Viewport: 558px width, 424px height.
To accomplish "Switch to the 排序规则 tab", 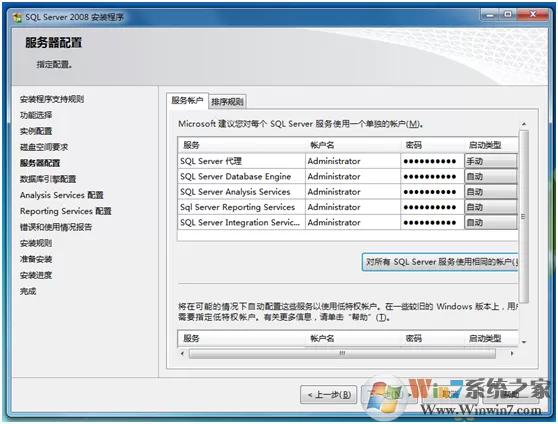I will pyautogui.click(x=227, y=102).
